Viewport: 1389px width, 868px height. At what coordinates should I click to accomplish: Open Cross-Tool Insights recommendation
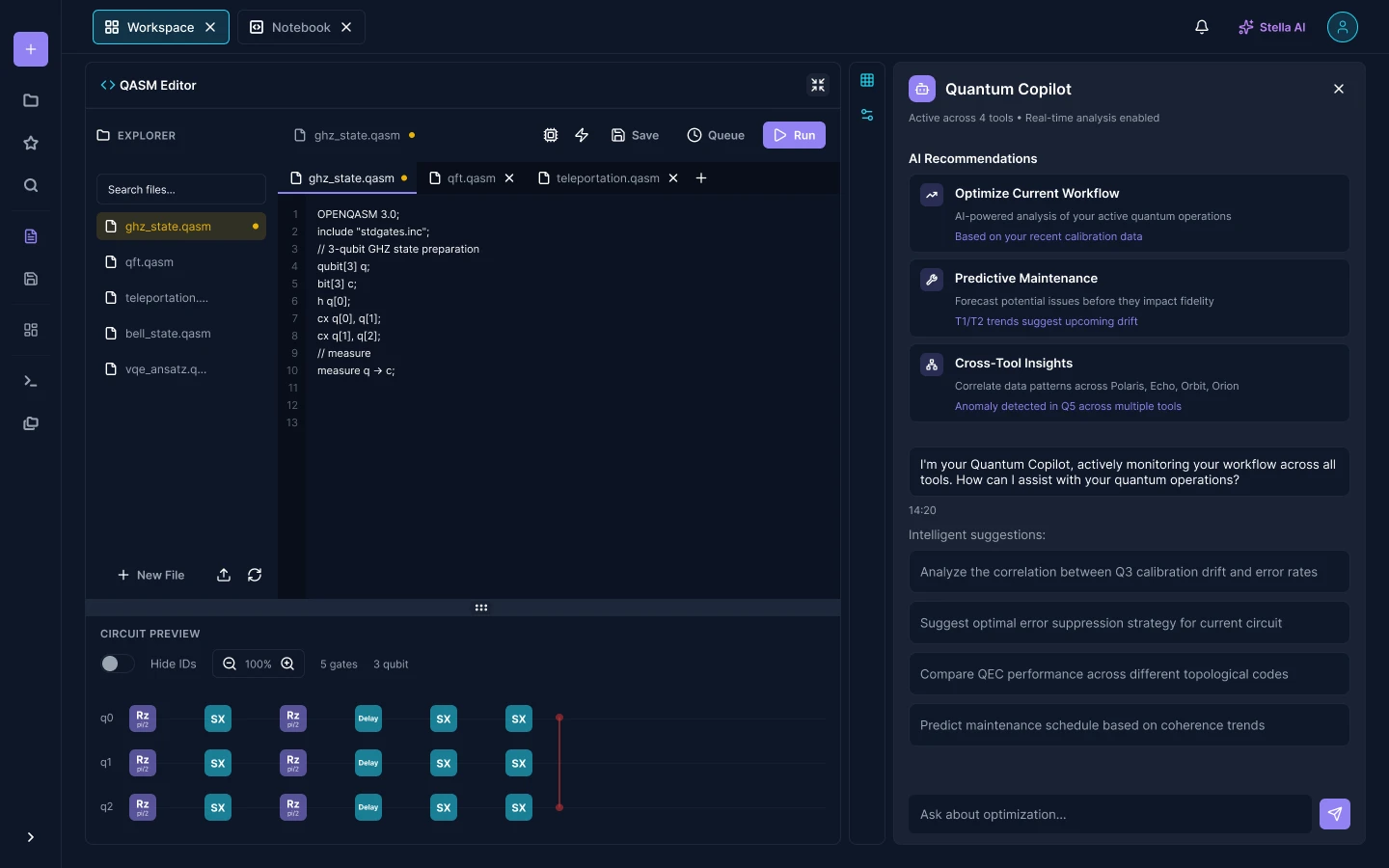(1129, 384)
